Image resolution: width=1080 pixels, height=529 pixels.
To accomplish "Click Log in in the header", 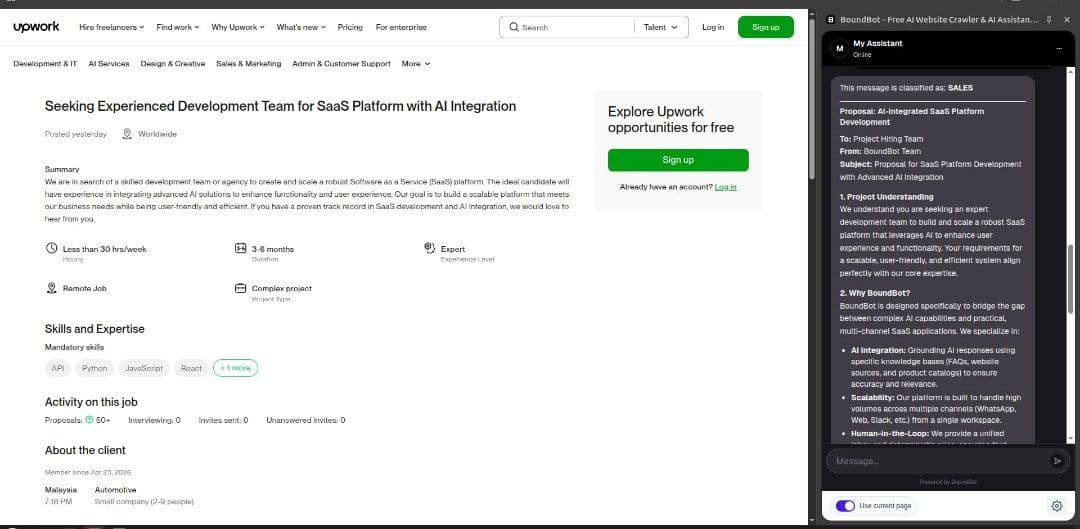I will (713, 28).
